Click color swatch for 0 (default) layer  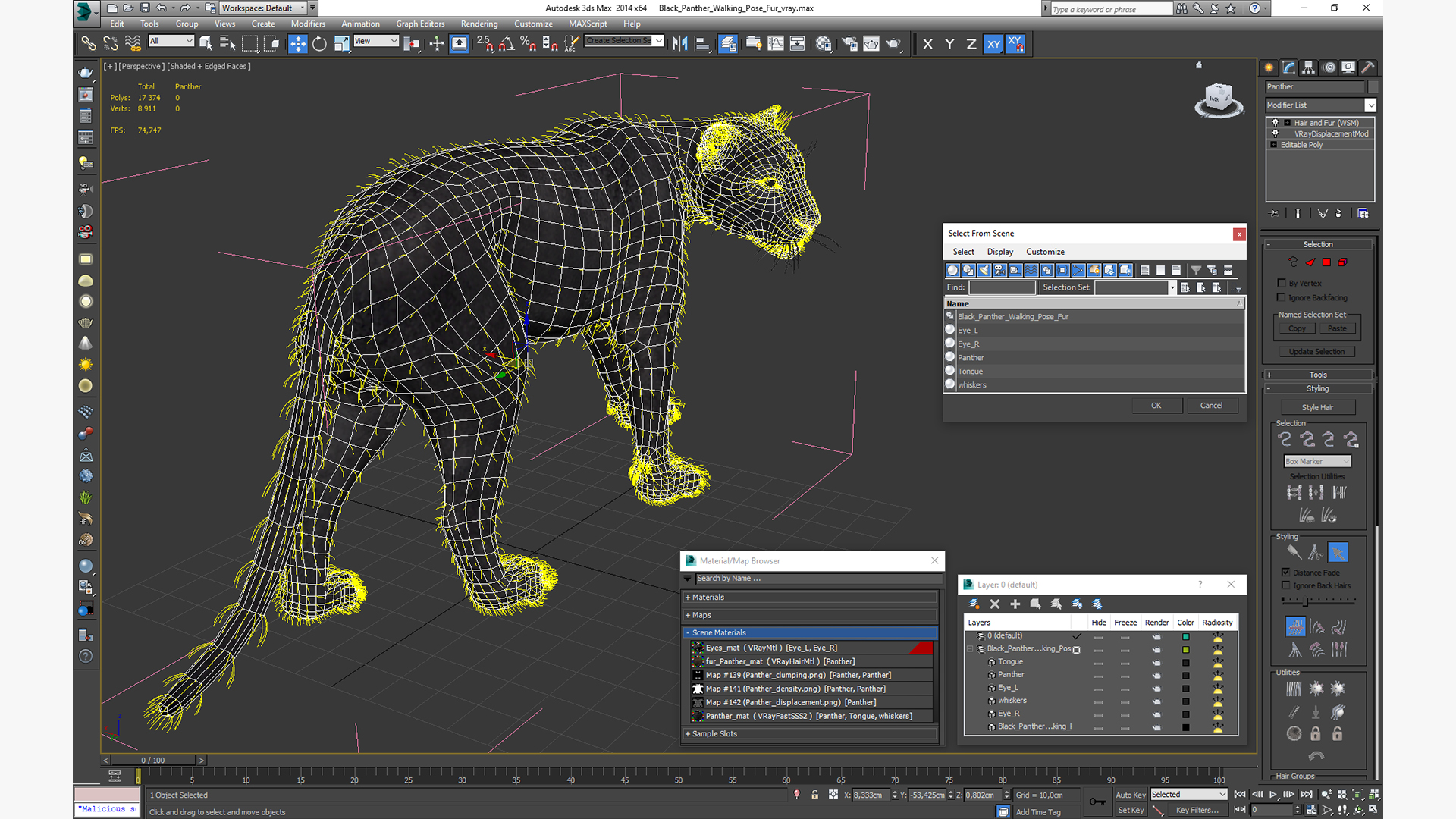pos(1186,636)
